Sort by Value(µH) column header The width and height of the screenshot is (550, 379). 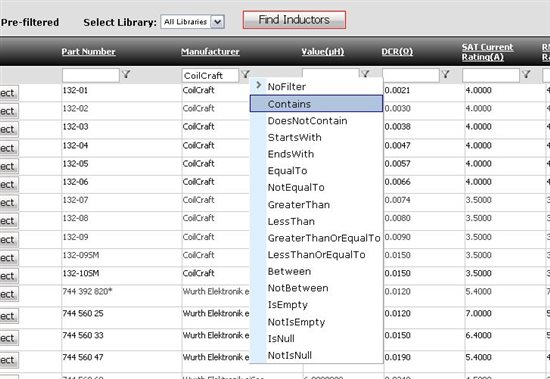[323, 52]
